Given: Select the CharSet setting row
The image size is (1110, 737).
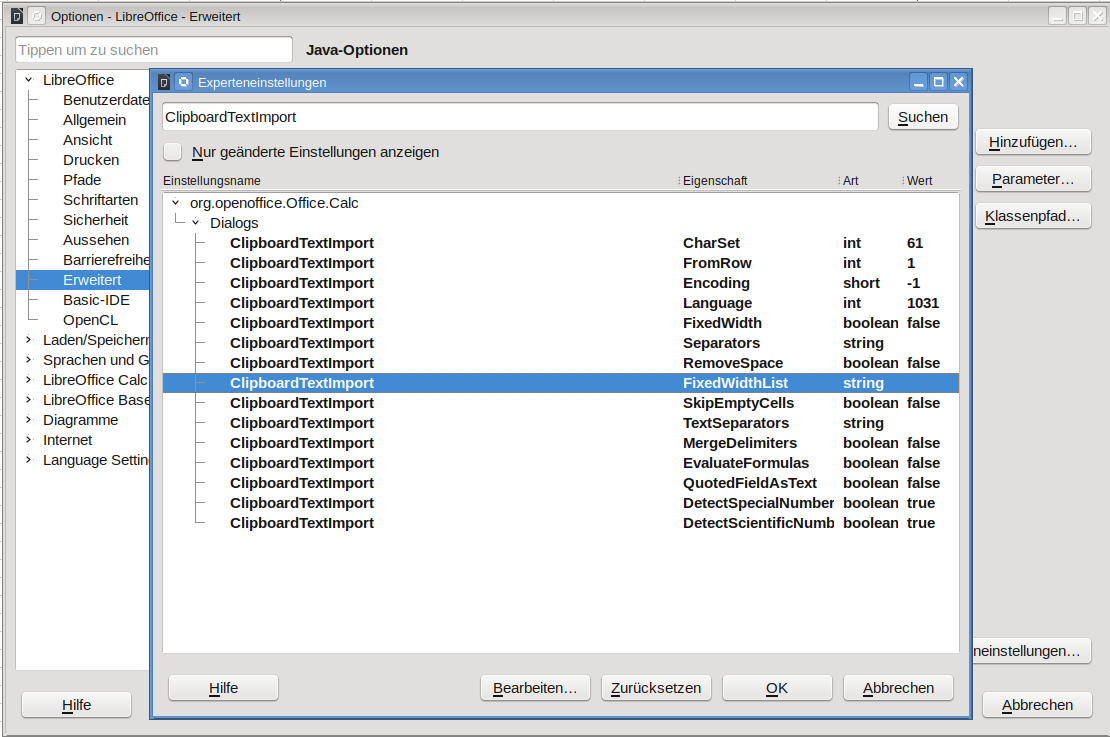Looking at the screenshot, I should (x=561, y=243).
